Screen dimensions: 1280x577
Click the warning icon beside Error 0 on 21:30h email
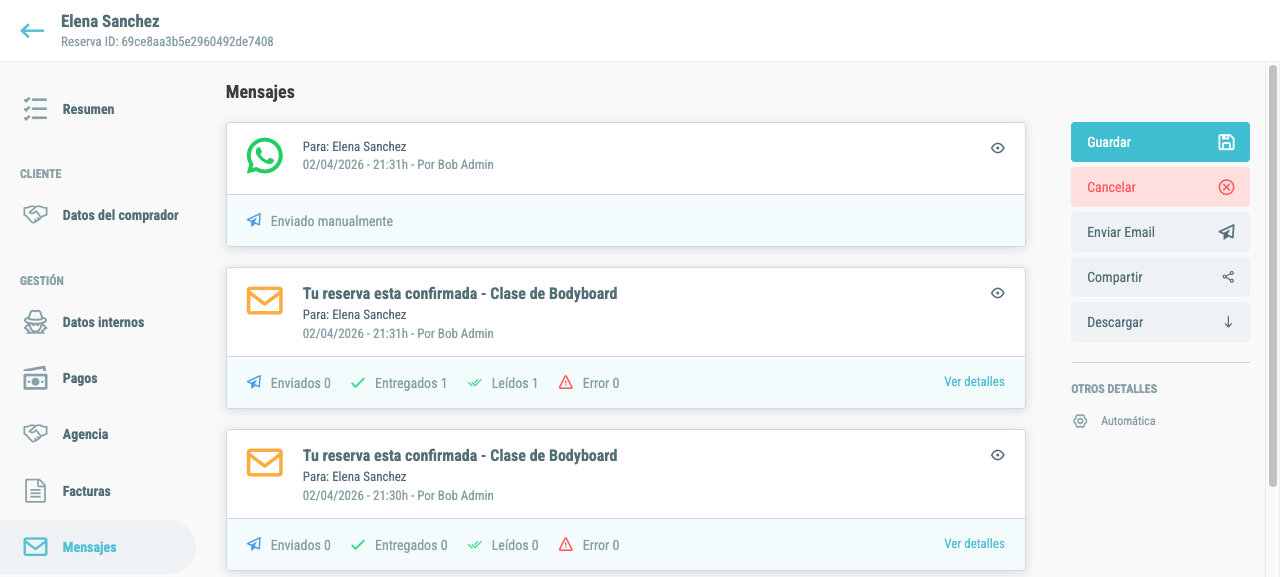(x=566, y=545)
